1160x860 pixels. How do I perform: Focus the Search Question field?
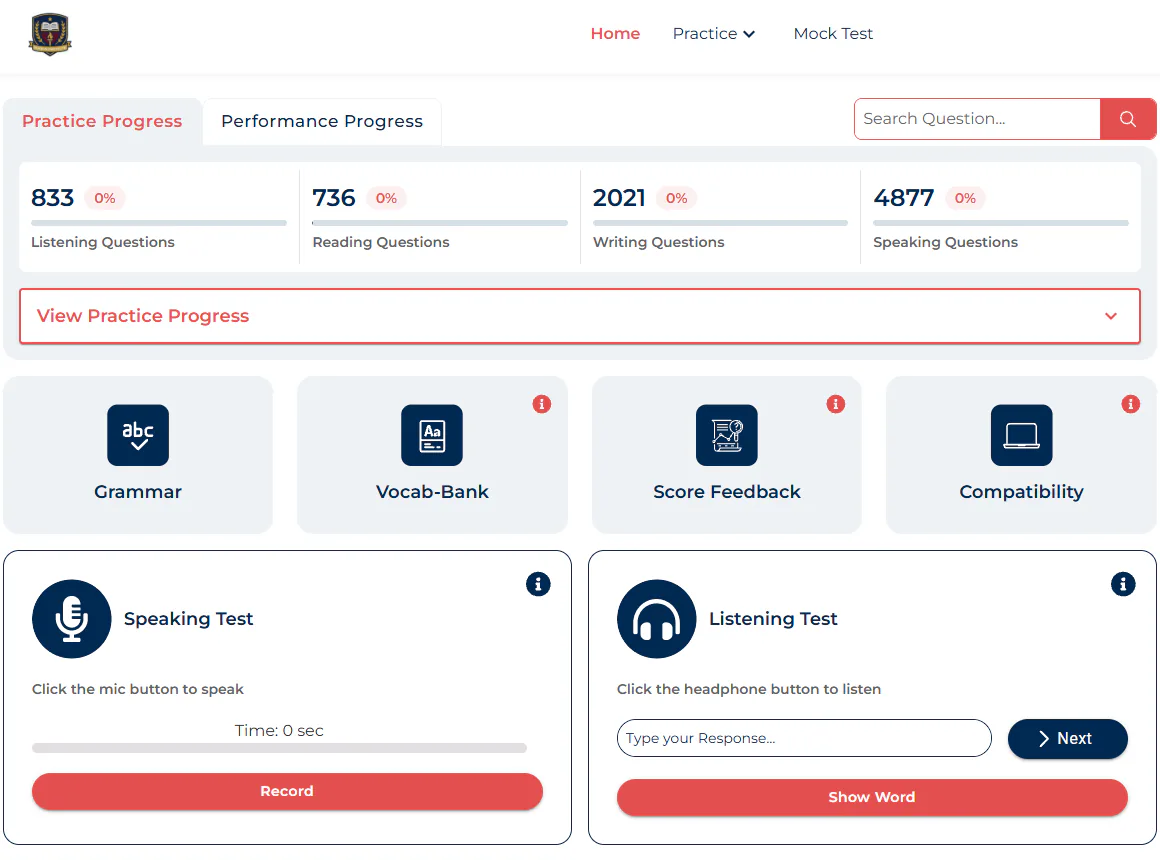[977, 118]
